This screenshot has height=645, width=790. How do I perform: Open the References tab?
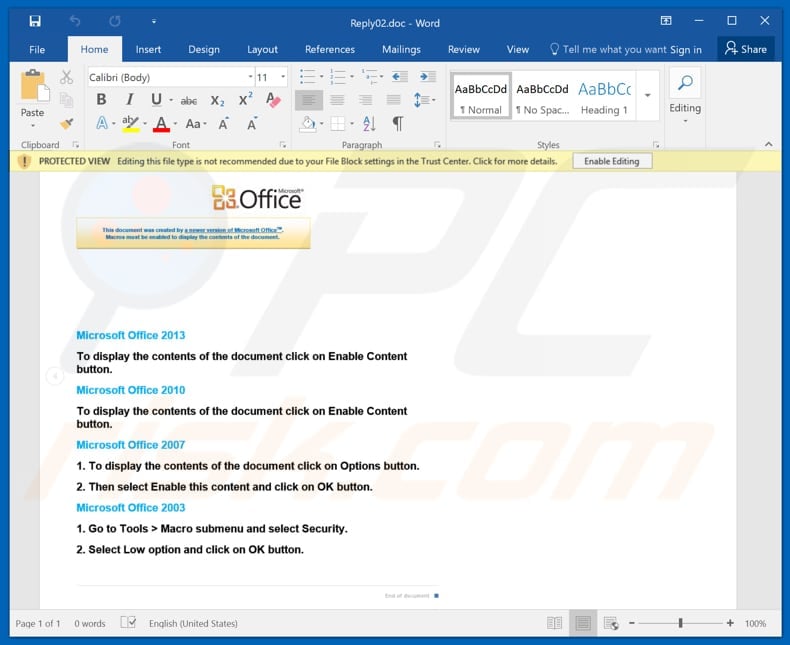(x=330, y=49)
